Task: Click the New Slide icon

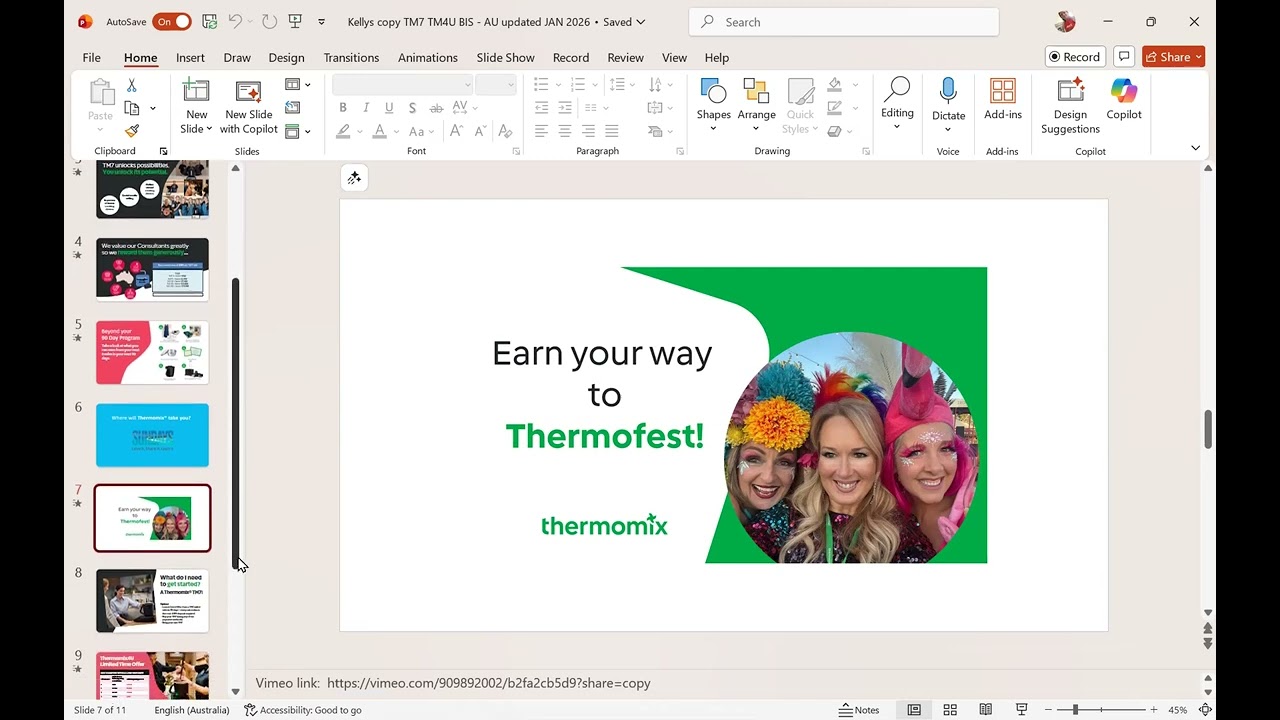Action: click(x=196, y=92)
